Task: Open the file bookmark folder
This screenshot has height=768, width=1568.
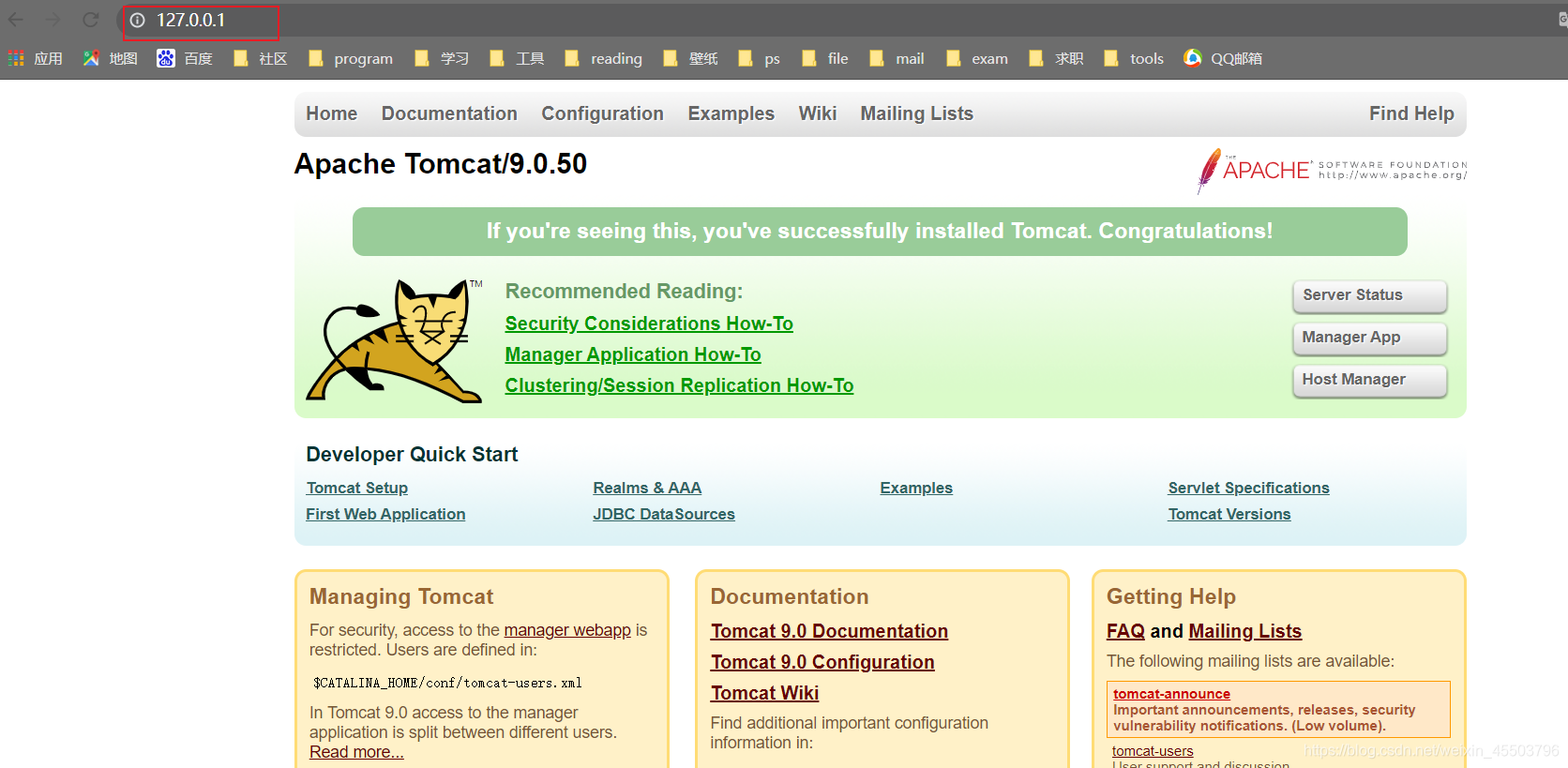Action: click(825, 58)
